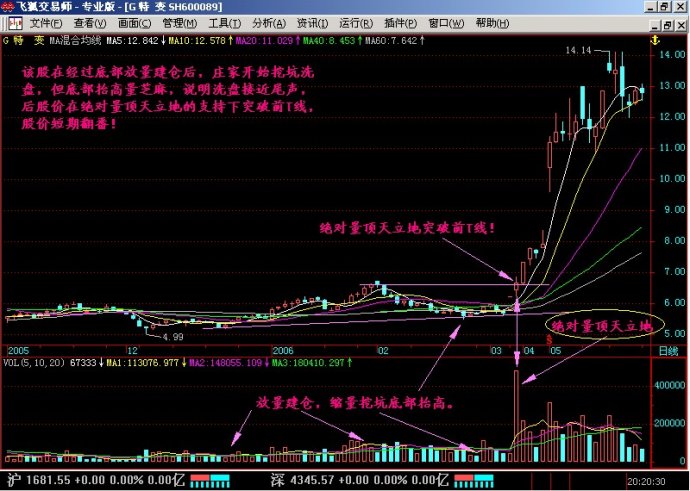Open the 资讯(I) menu
Image resolution: width=690 pixels, height=491 pixels.
tap(312, 24)
